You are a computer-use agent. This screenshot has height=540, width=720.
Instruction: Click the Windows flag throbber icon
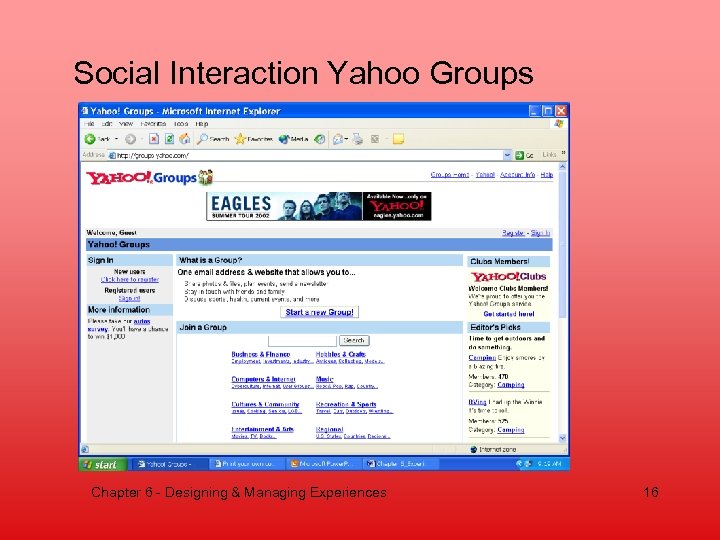click(558, 124)
